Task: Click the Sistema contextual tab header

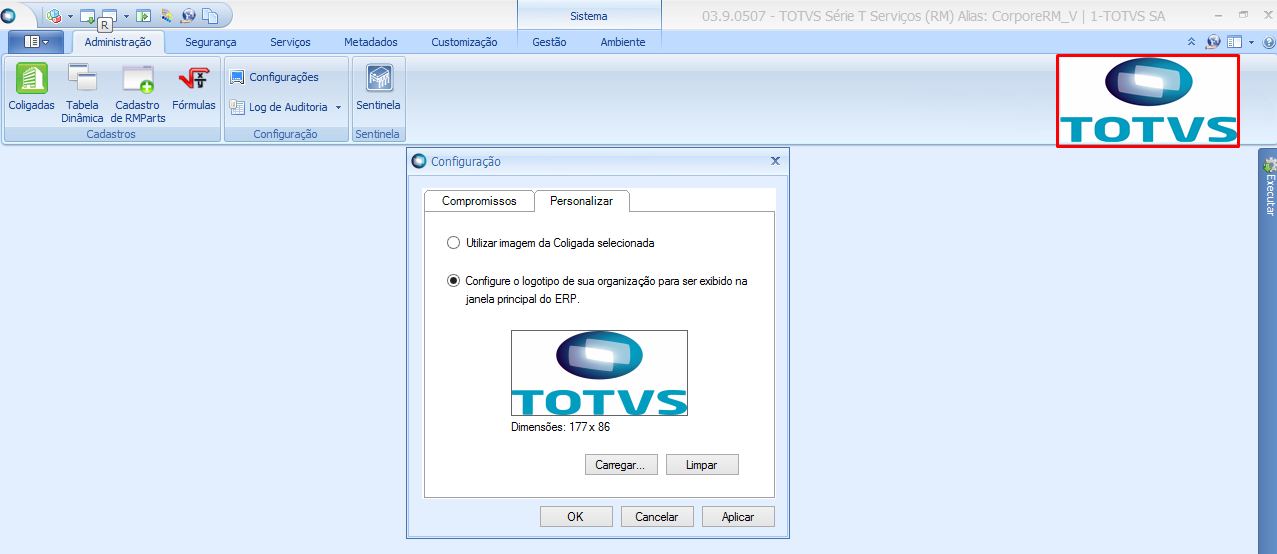Action: pos(589,16)
